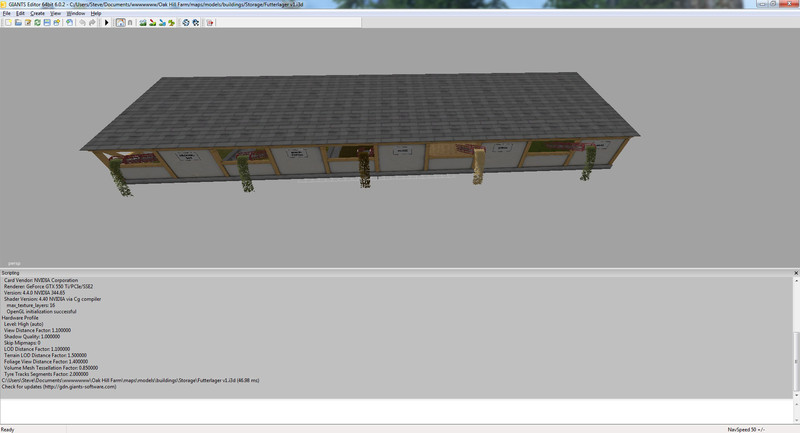Open the Create menu

(x=37, y=13)
